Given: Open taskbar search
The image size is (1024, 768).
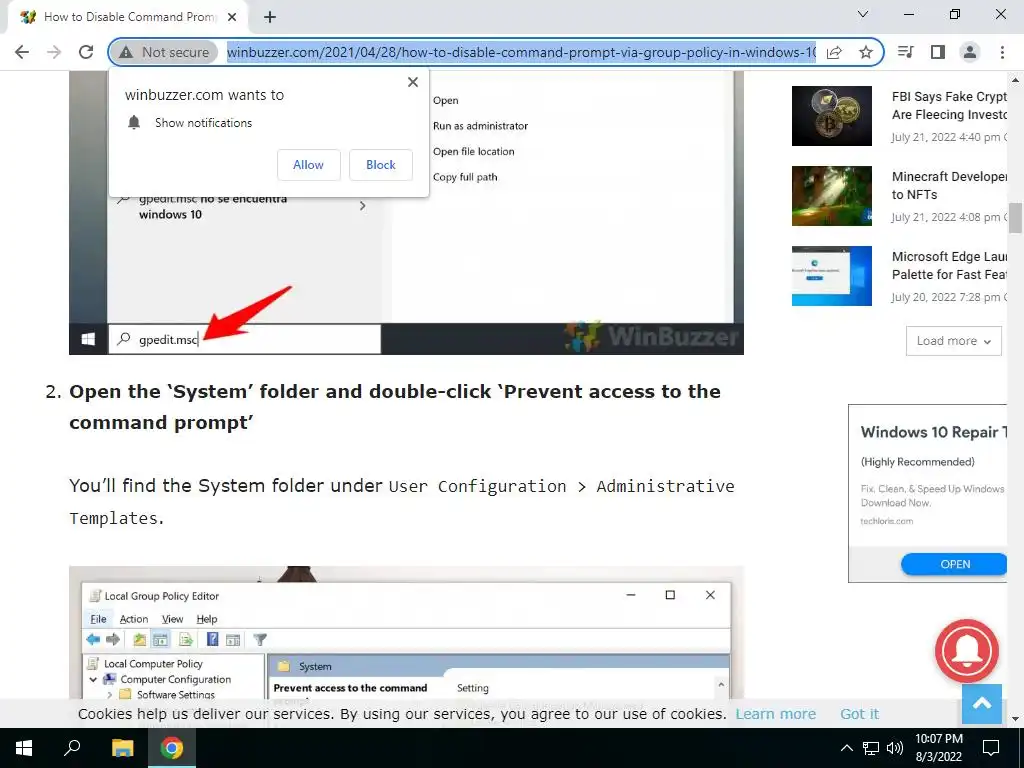Looking at the screenshot, I should (x=72, y=748).
